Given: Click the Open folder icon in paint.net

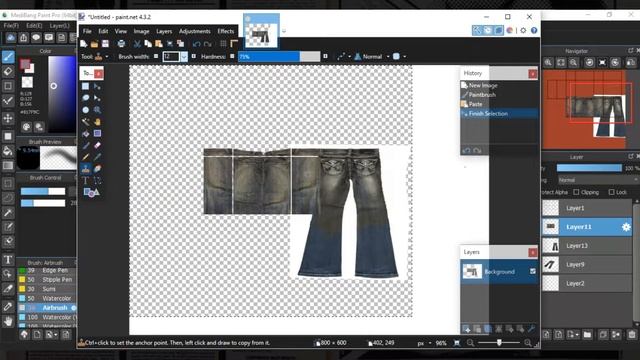Looking at the screenshot, I should pos(94,44).
